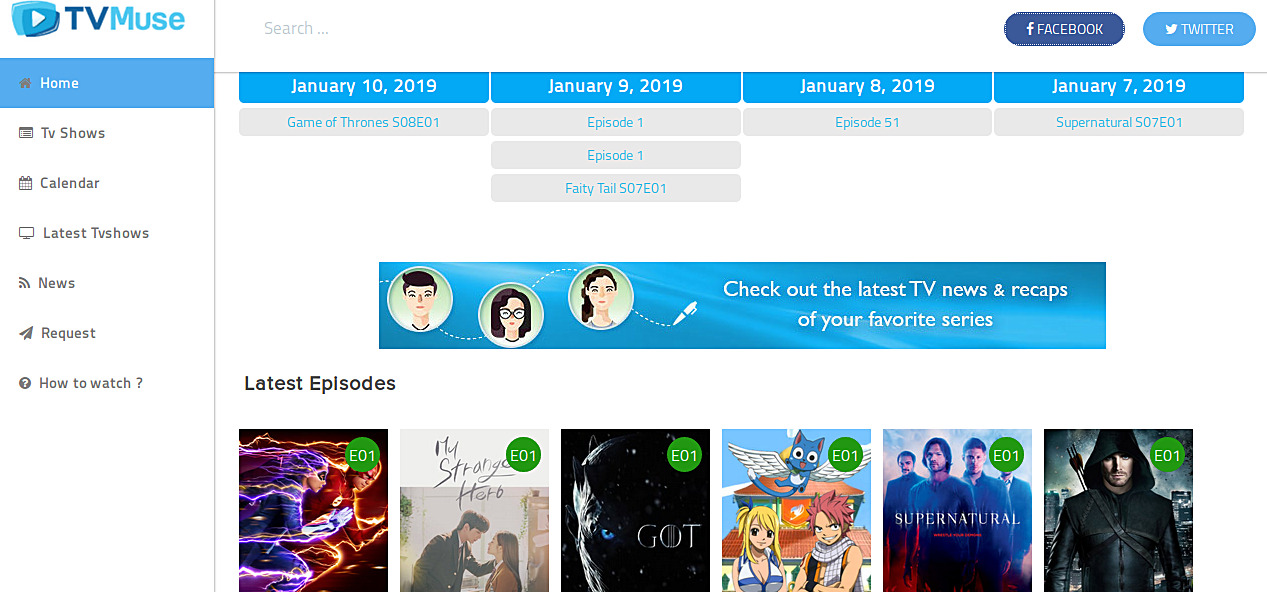The image size is (1267, 592).
Task: Open the GOT poster thumbnail
Action: (x=635, y=510)
